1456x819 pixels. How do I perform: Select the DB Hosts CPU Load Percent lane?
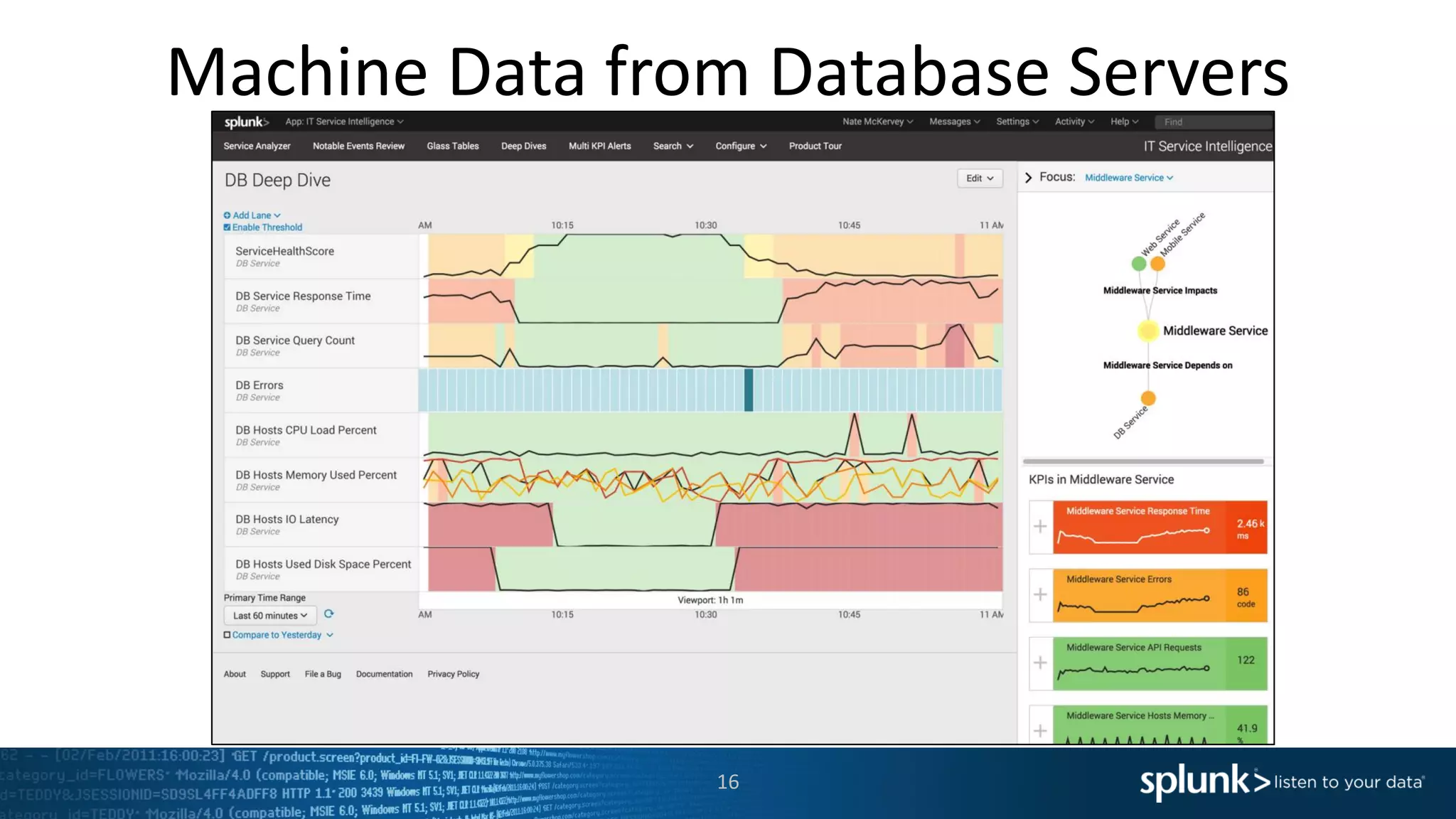(321, 435)
